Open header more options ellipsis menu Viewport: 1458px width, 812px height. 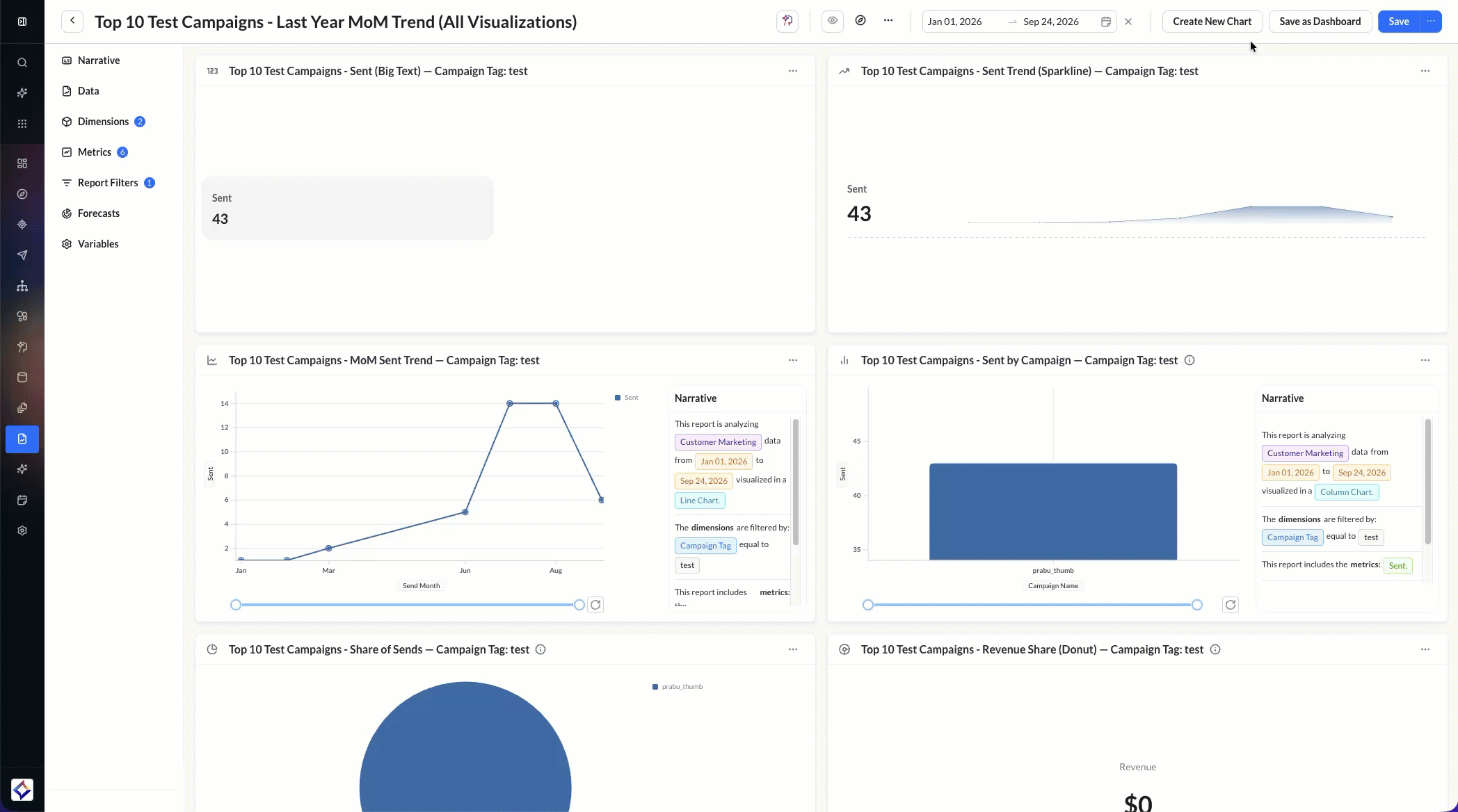coord(888,21)
